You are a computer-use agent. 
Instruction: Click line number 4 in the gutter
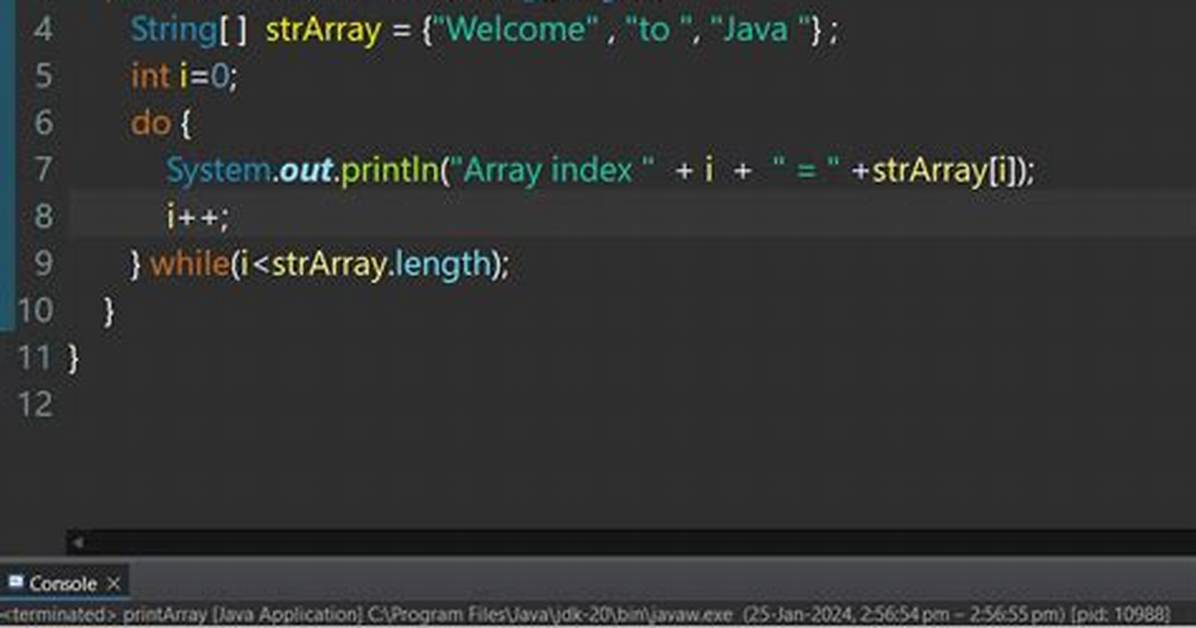click(43, 30)
